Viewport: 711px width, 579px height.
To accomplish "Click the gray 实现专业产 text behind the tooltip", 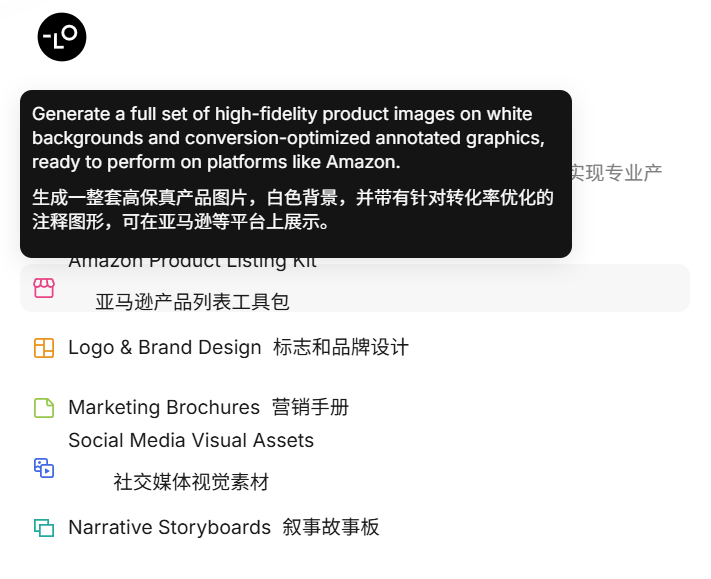I will 617,173.
